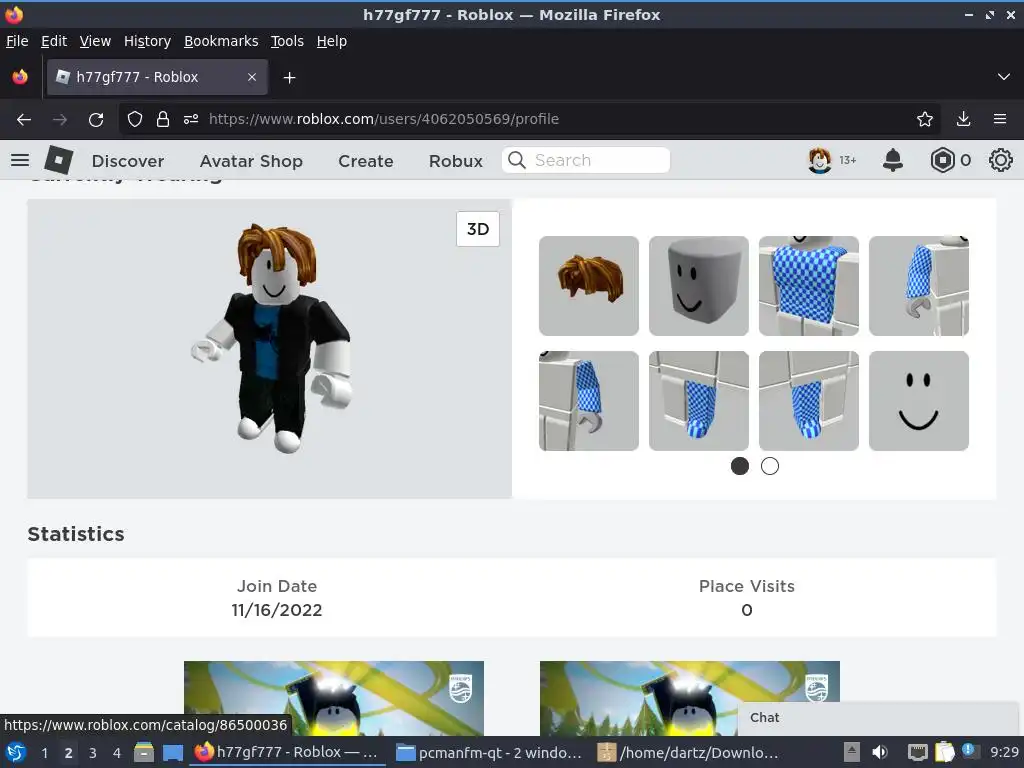1024x768 pixels.
Task: Open the smiley face item thumbnail
Action: [x=919, y=401]
